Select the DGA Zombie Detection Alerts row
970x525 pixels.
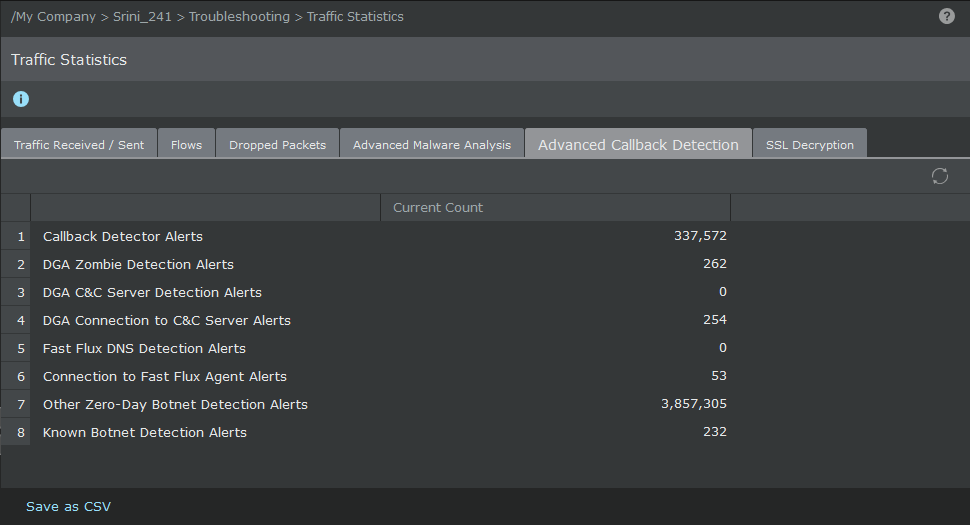[x=485, y=264]
